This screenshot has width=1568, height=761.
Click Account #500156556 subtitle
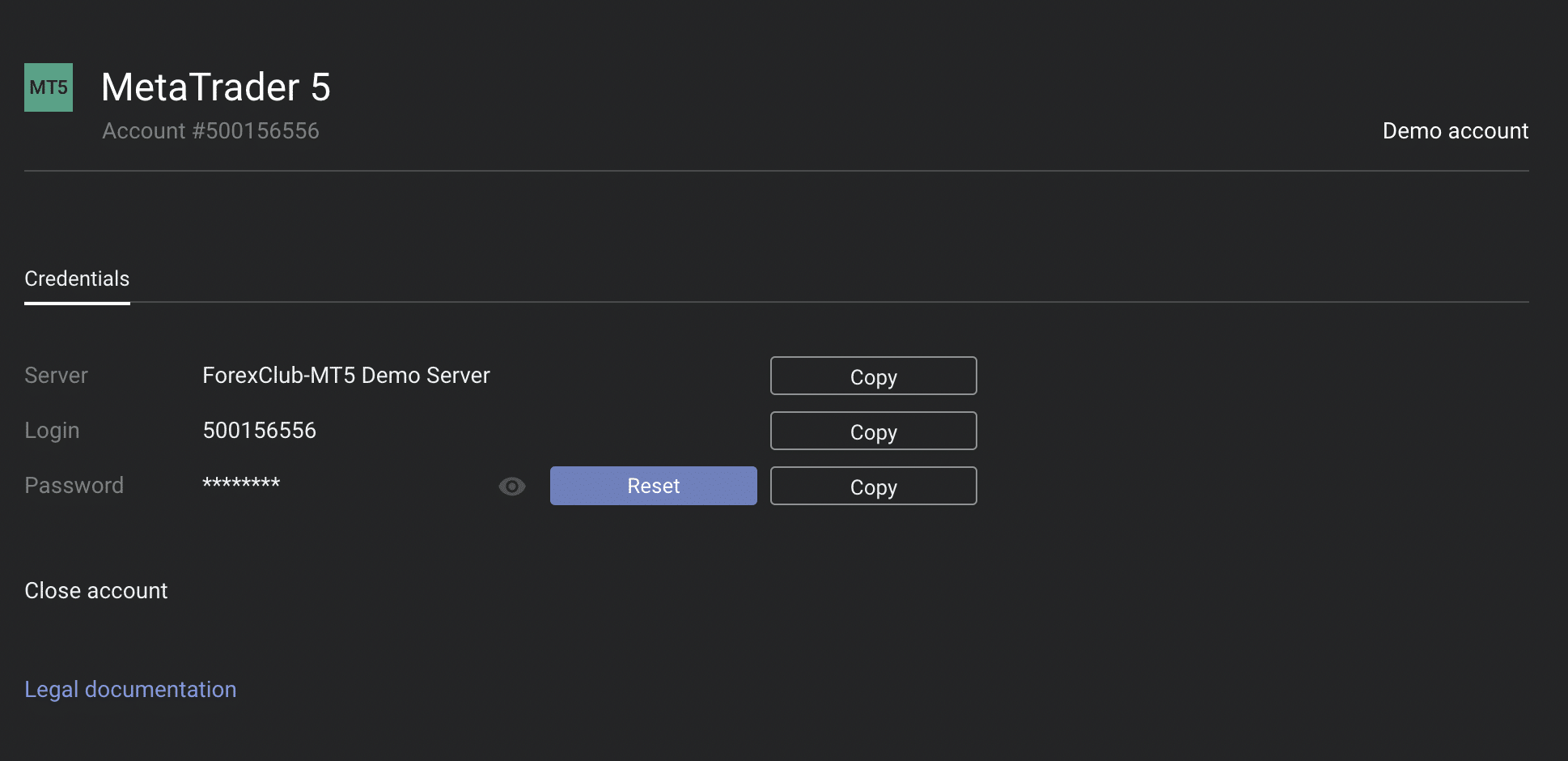(210, 131)
